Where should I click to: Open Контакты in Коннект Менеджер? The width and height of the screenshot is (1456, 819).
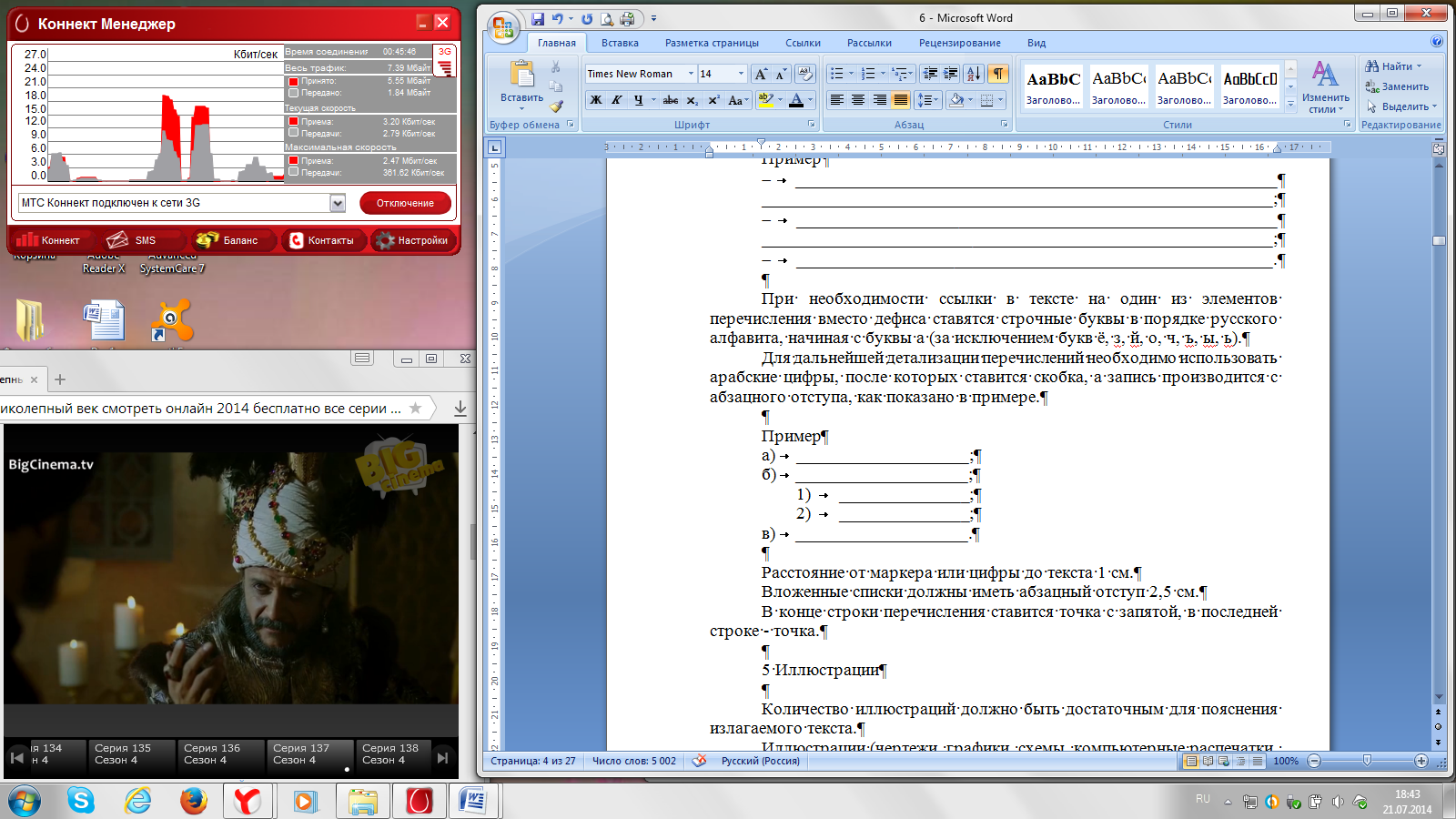click(322, 240)
